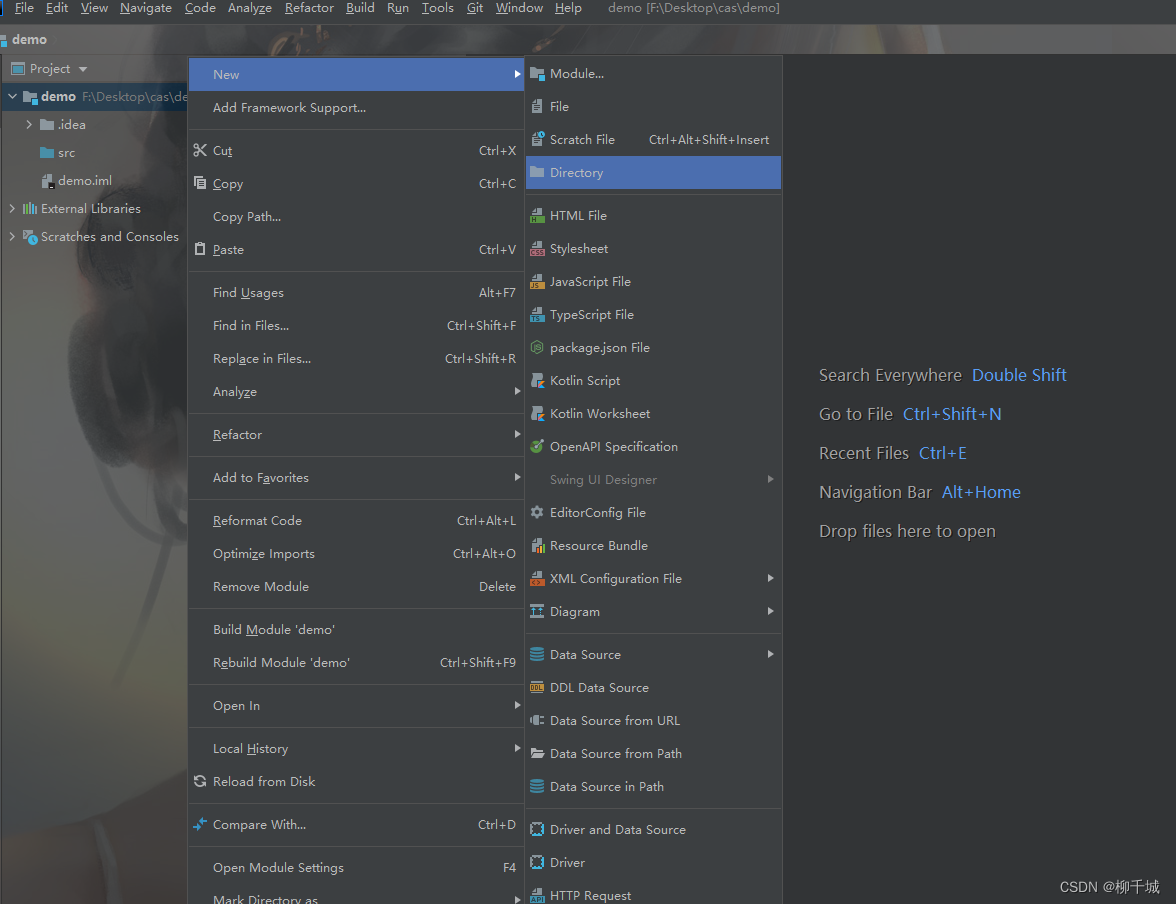The width and height of the screenshot is (1176, 904).
Task: Click the OpenAPI Specification icon
Action: click(537, 446)
